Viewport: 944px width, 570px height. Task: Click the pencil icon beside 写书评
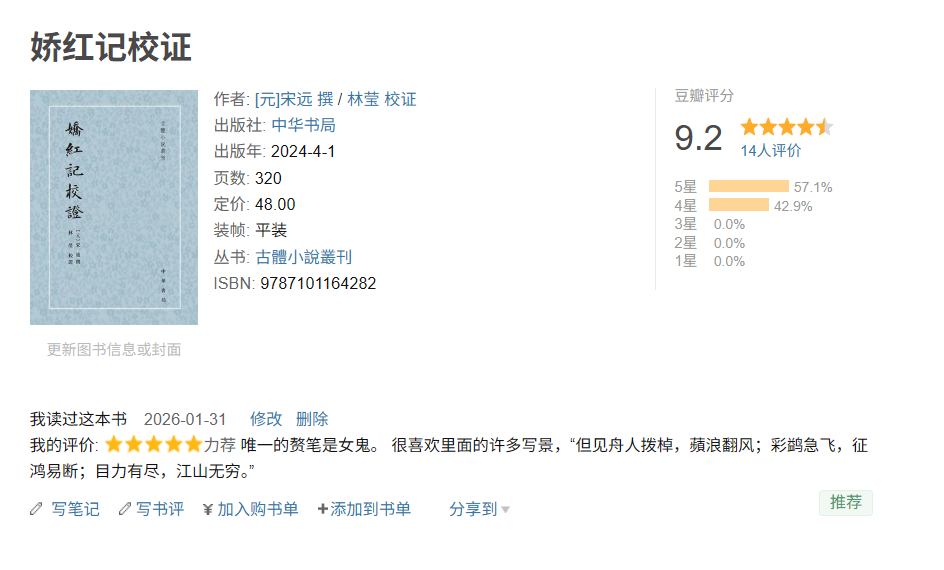(125, 509)
